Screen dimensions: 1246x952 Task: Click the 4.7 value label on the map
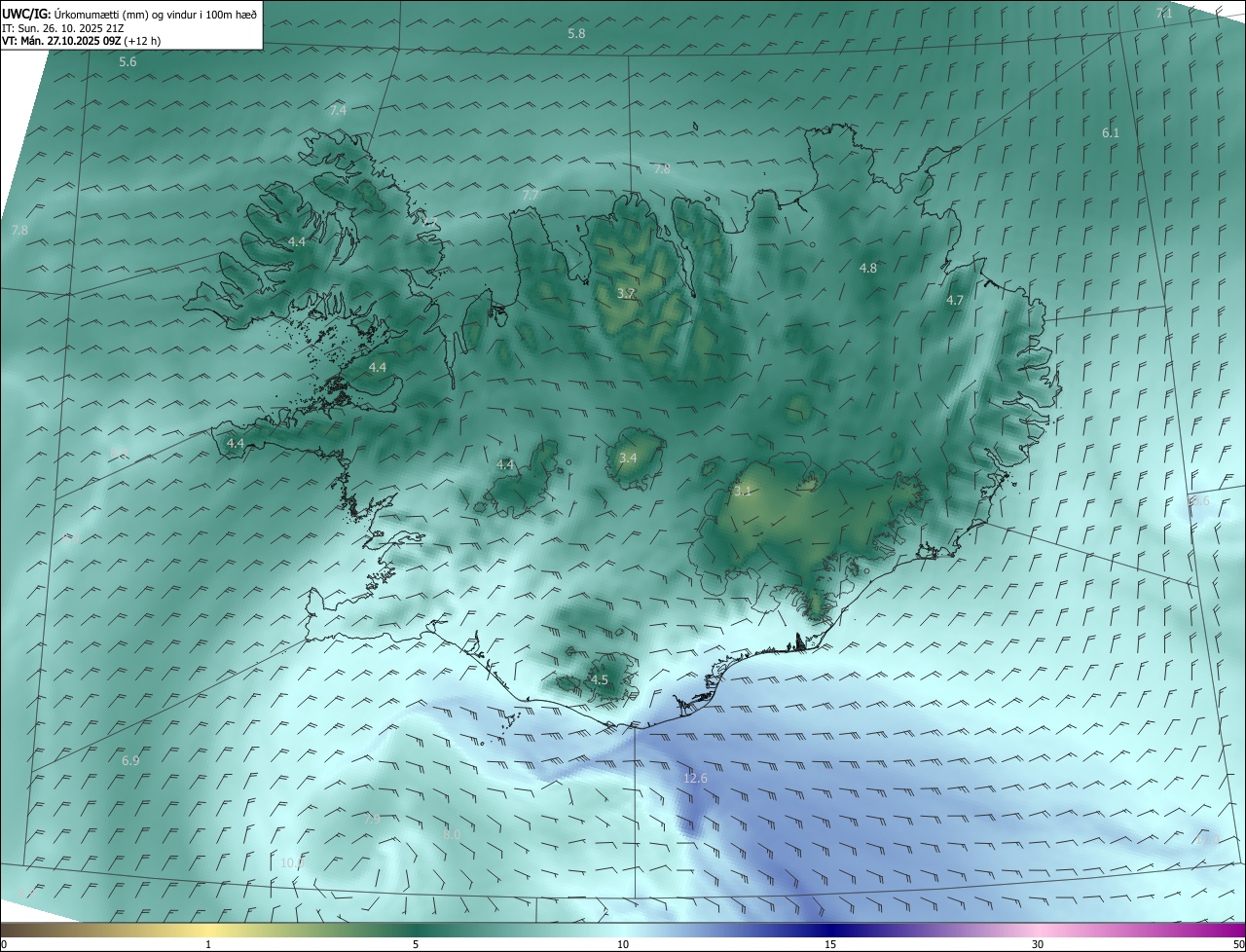955,301
